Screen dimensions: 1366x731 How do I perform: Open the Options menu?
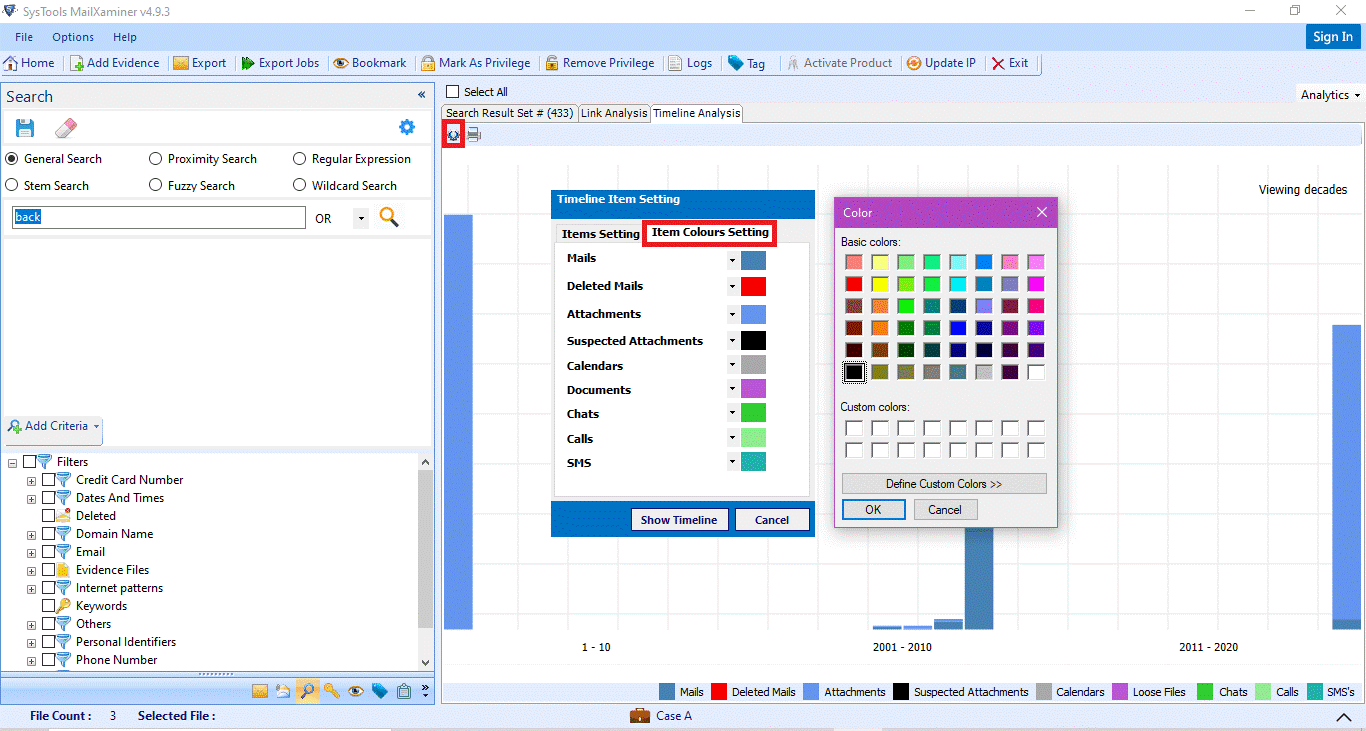coord(73,37)
